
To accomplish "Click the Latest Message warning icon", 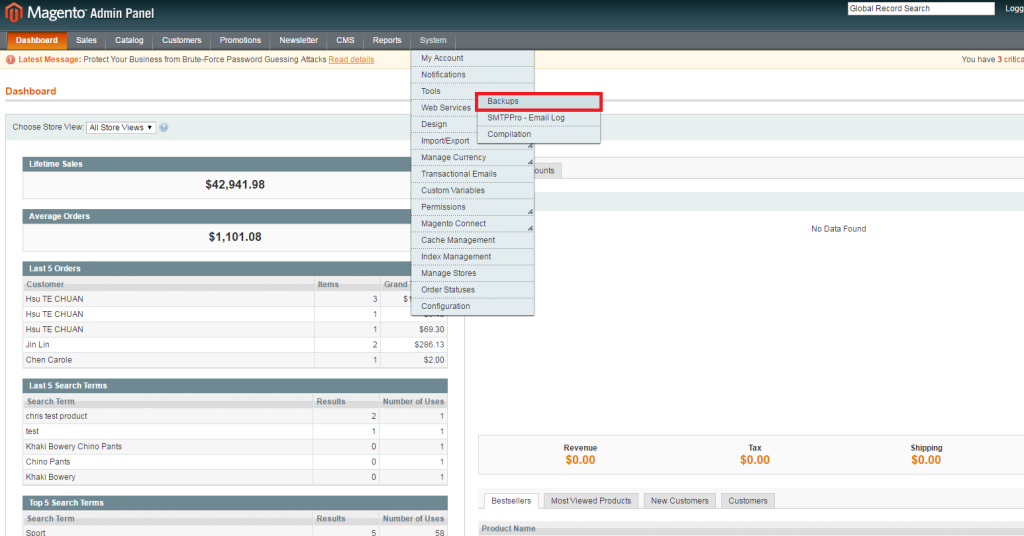I will tap(10, 60).
